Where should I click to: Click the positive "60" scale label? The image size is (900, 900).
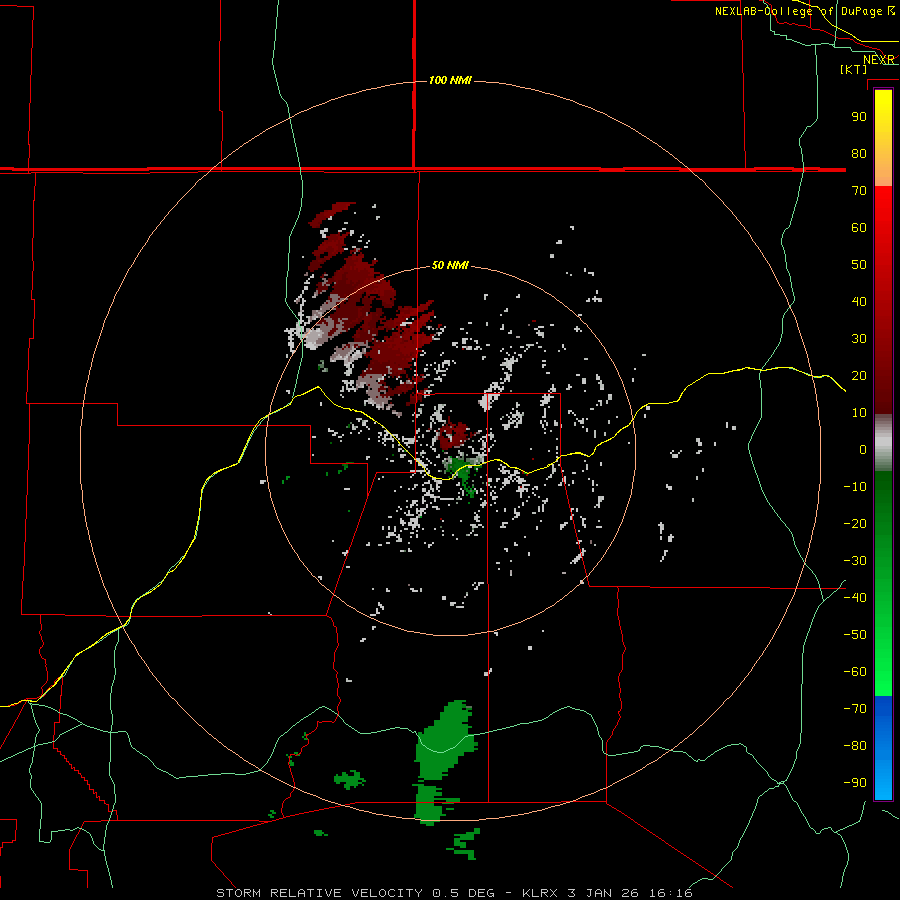(859, 227)
